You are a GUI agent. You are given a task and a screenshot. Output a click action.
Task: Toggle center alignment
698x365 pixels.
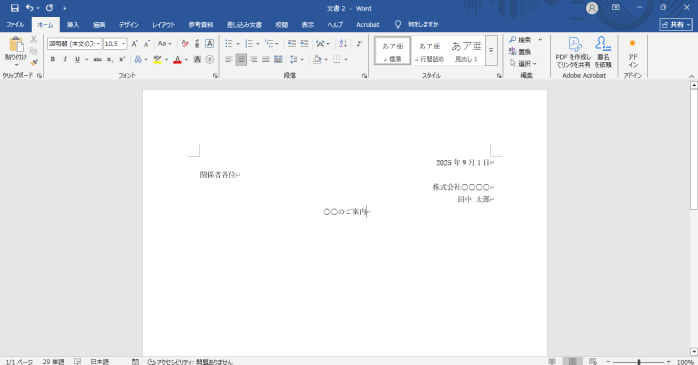tap(241, 59)
